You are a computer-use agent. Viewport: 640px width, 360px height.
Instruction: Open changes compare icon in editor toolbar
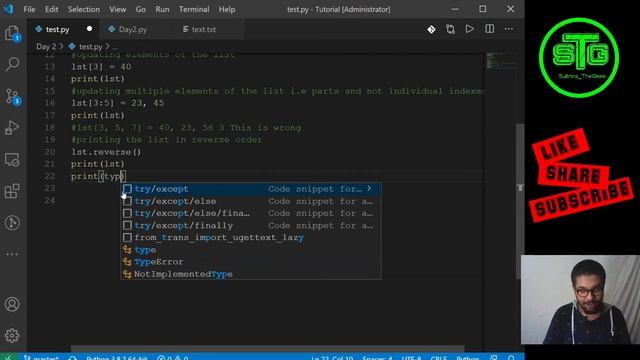(x=450, y=29)
